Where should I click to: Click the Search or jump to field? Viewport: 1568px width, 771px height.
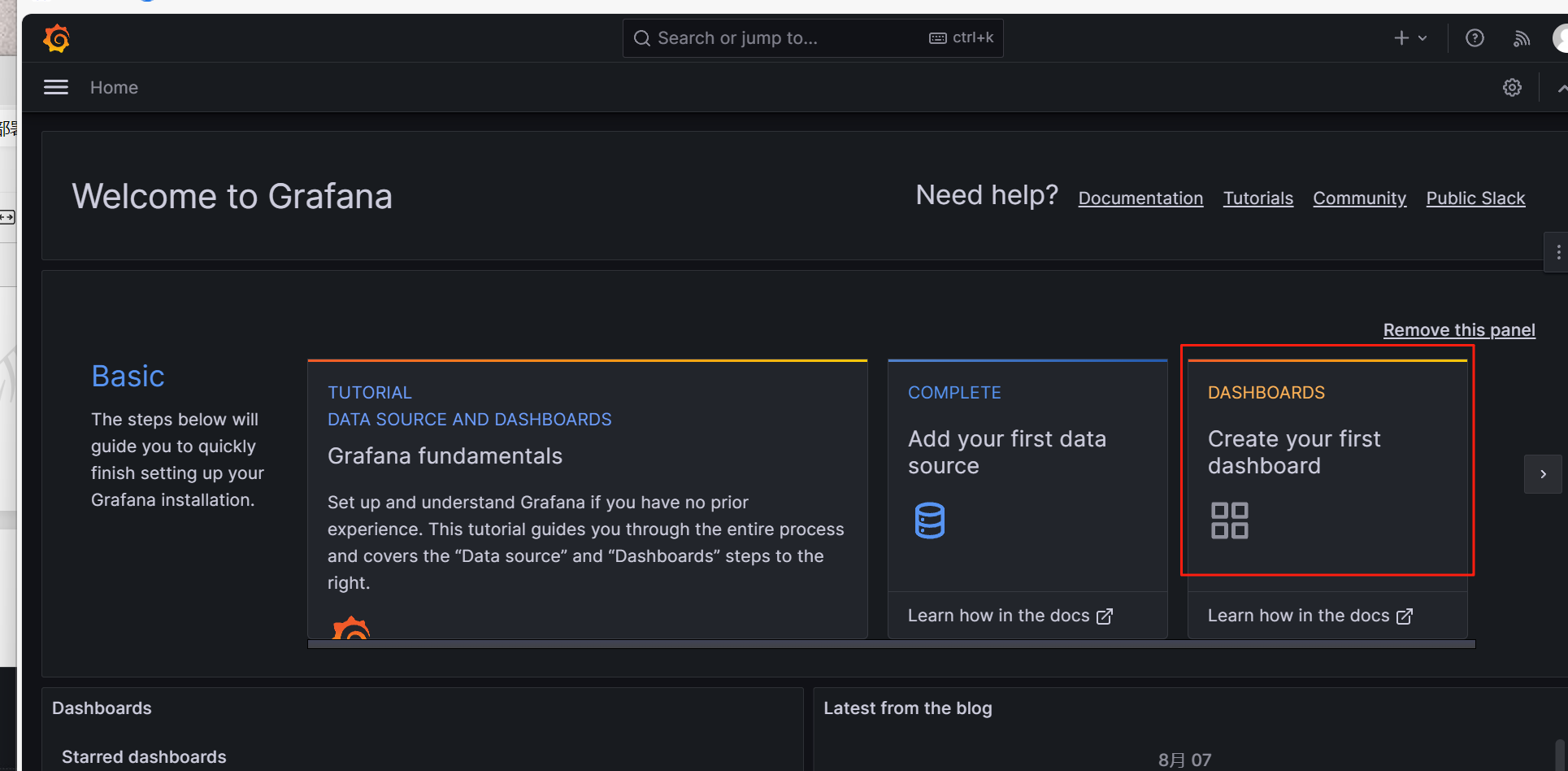tap(813, 38)
